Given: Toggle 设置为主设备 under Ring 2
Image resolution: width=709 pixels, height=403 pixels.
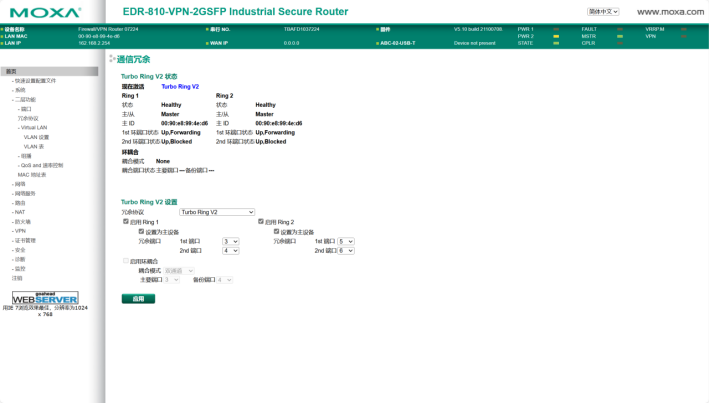Looking at the screenshot, I should pyautogui.click(x=276, y=232).
